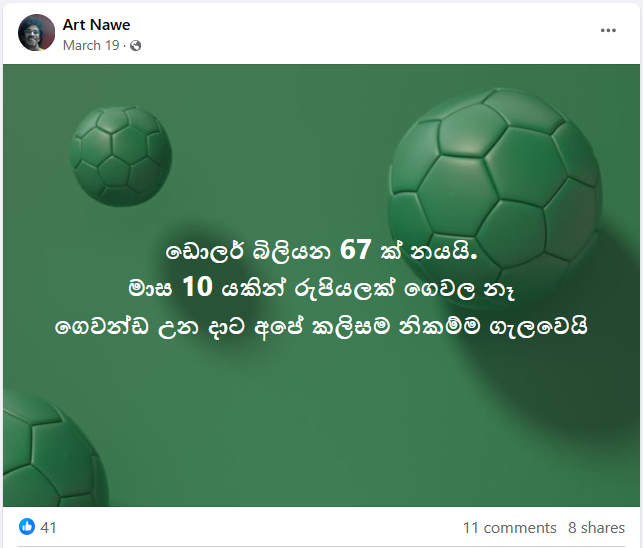This screenshot has height=548, width=643.
Task: Click the second Sinhala line containing 10
Action: pos(322,288)
